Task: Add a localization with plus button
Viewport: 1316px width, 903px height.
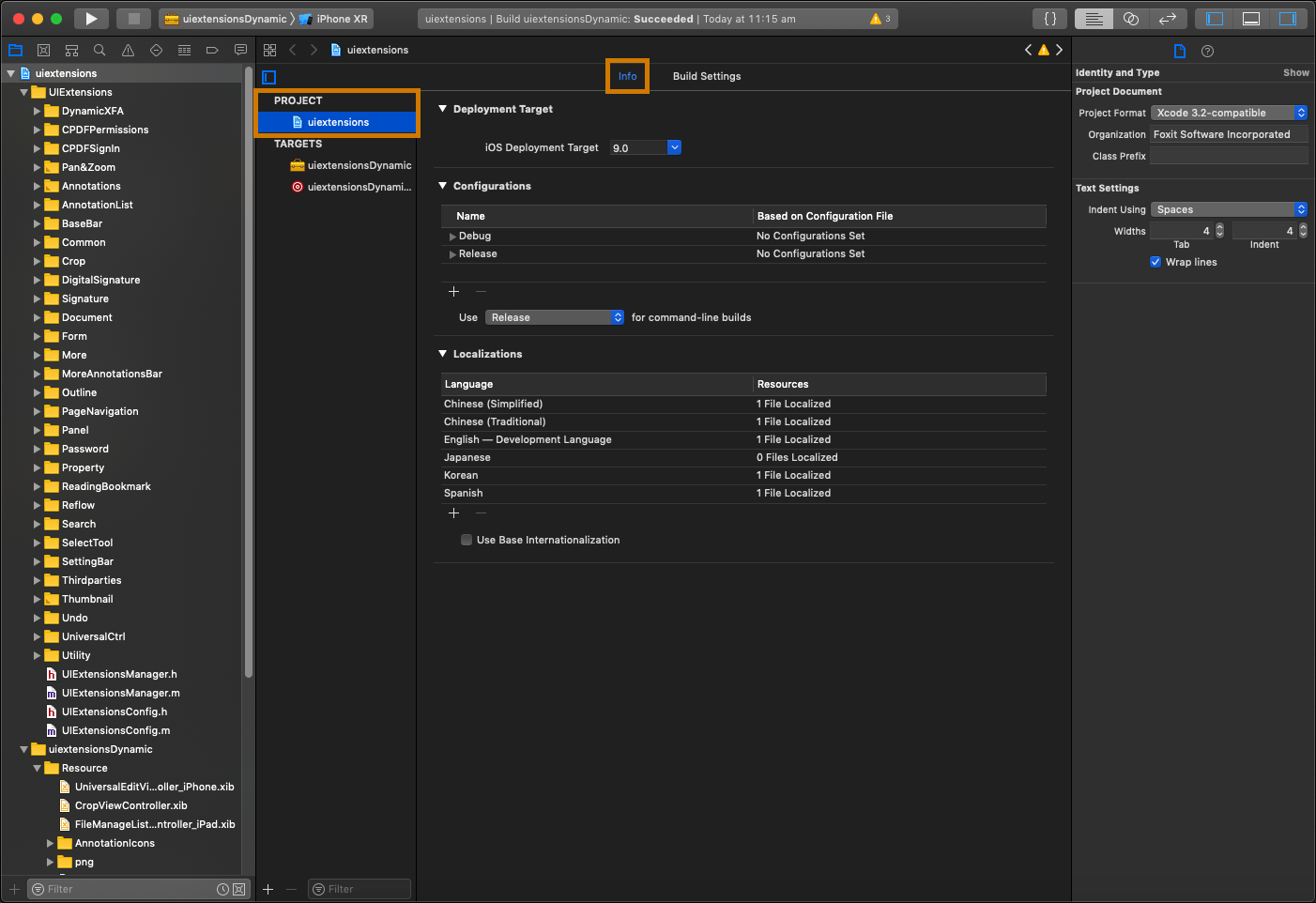Action: [x=454, y=513]
